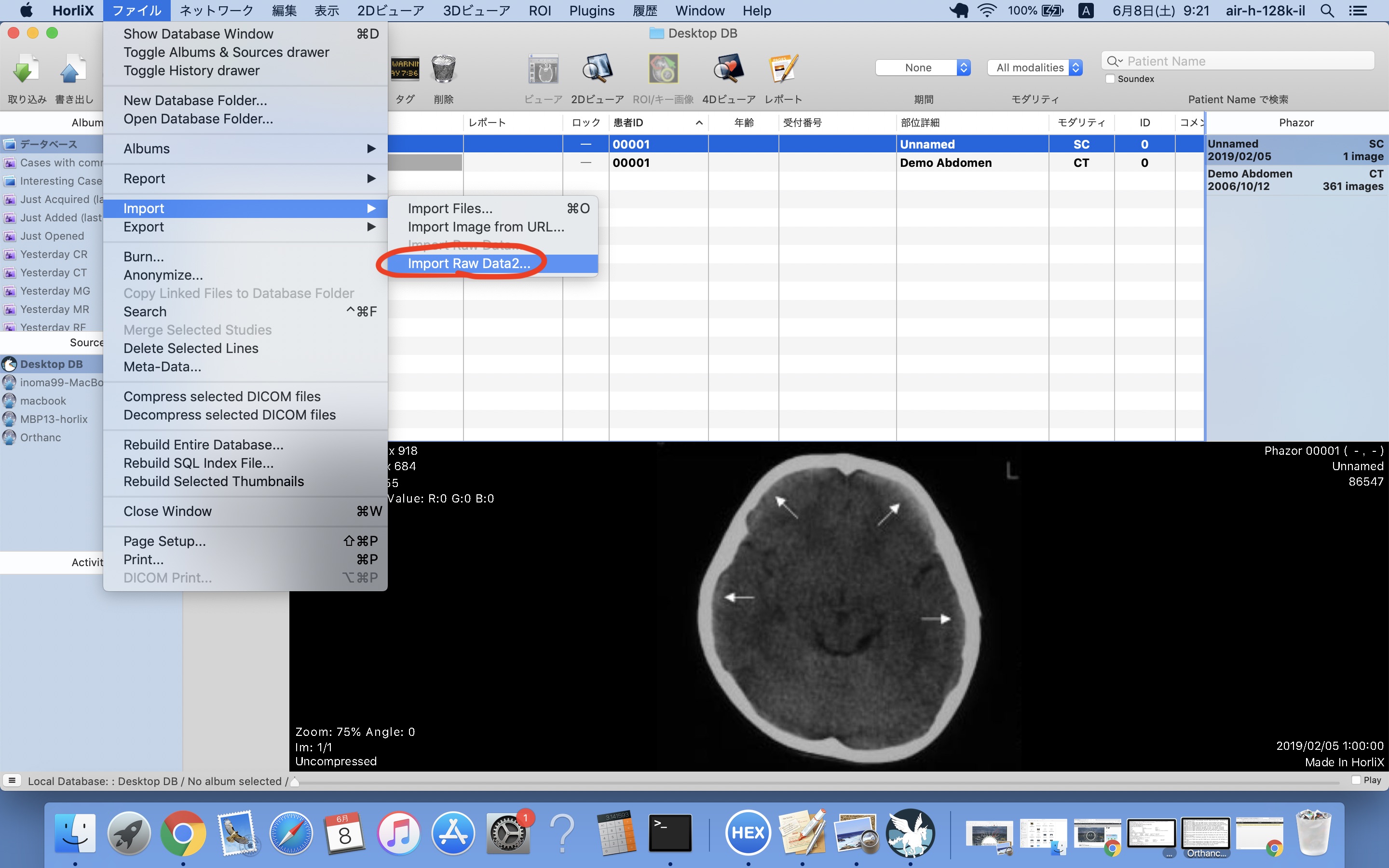
Task: Select Compress selected DICOM files
Action: tap(245, 397)
